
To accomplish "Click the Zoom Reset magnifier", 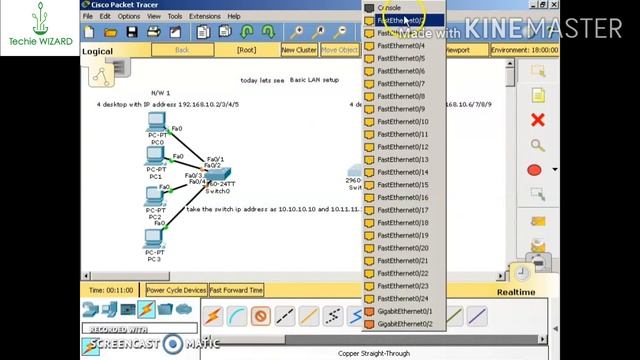I will point(319,32).
